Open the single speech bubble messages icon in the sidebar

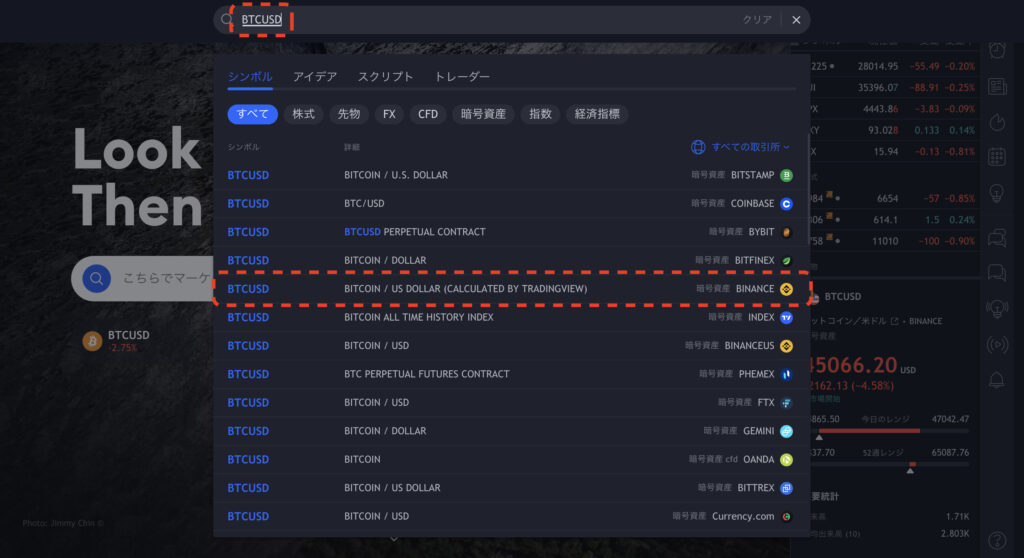tap(997, 272)
